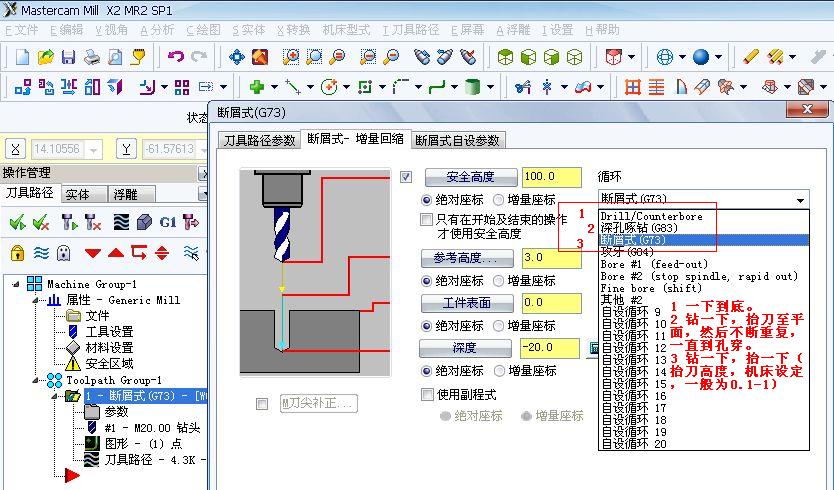Collapse the Toolpath Group-1 node
This screenshot has width=834, height=490.
36,380
